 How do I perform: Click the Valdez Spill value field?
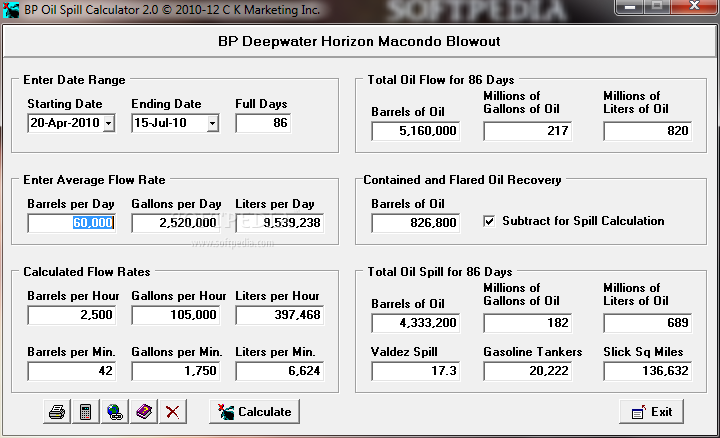[416, 371]
